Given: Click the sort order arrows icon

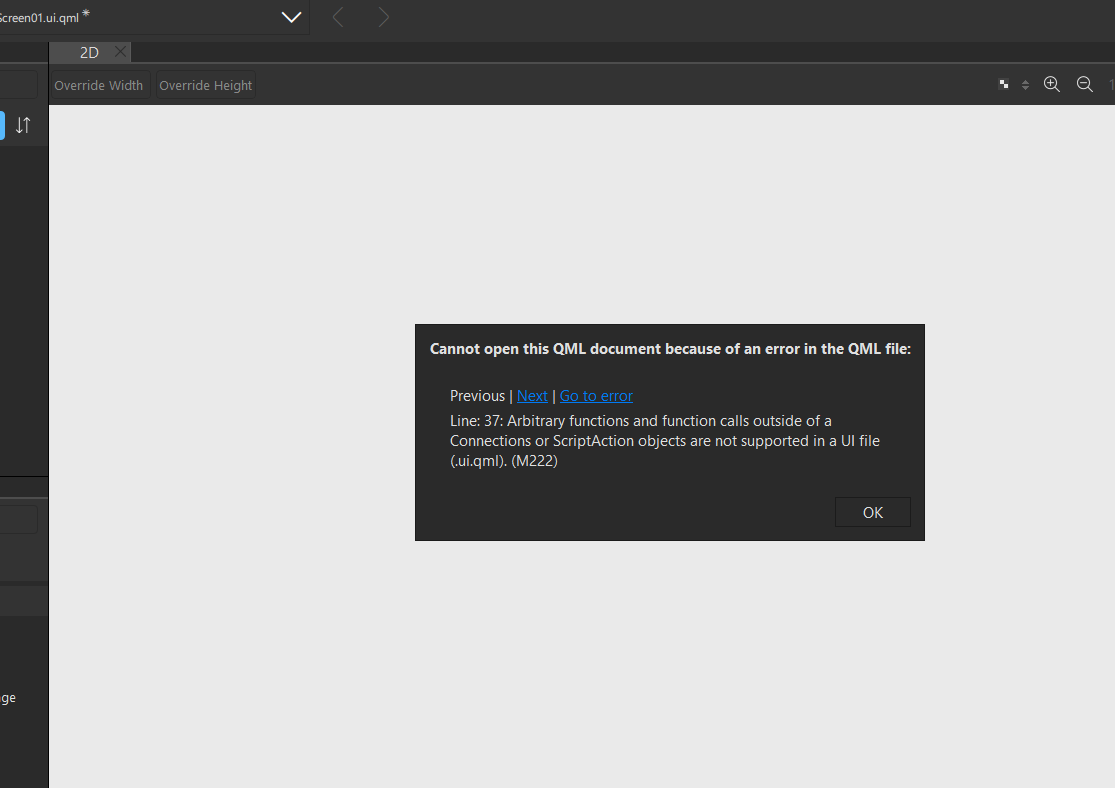Looking at the screenshot, I should point(23,125).
